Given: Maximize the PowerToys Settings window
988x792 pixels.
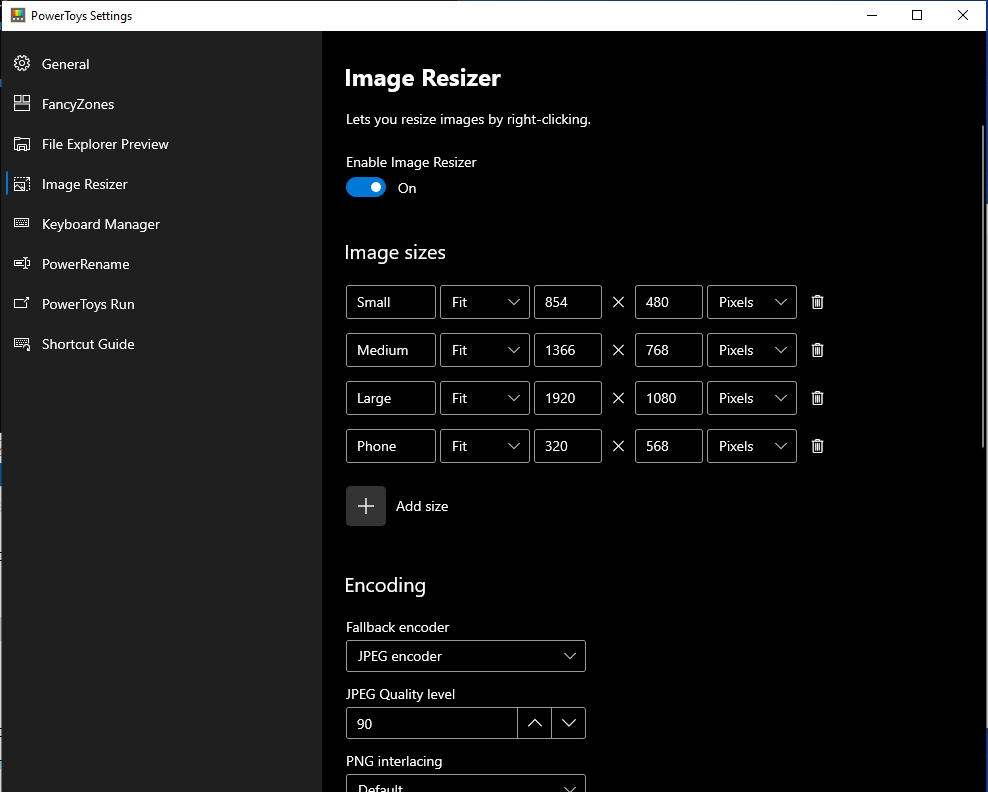Looking at the screenshot, I should coord(917,15).
